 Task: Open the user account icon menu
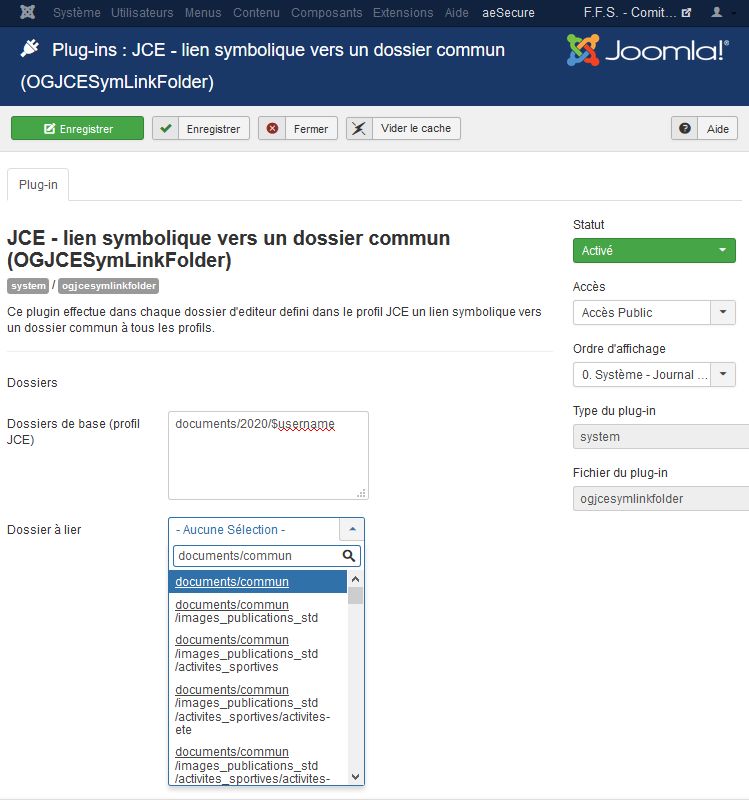tap(717, 12)
